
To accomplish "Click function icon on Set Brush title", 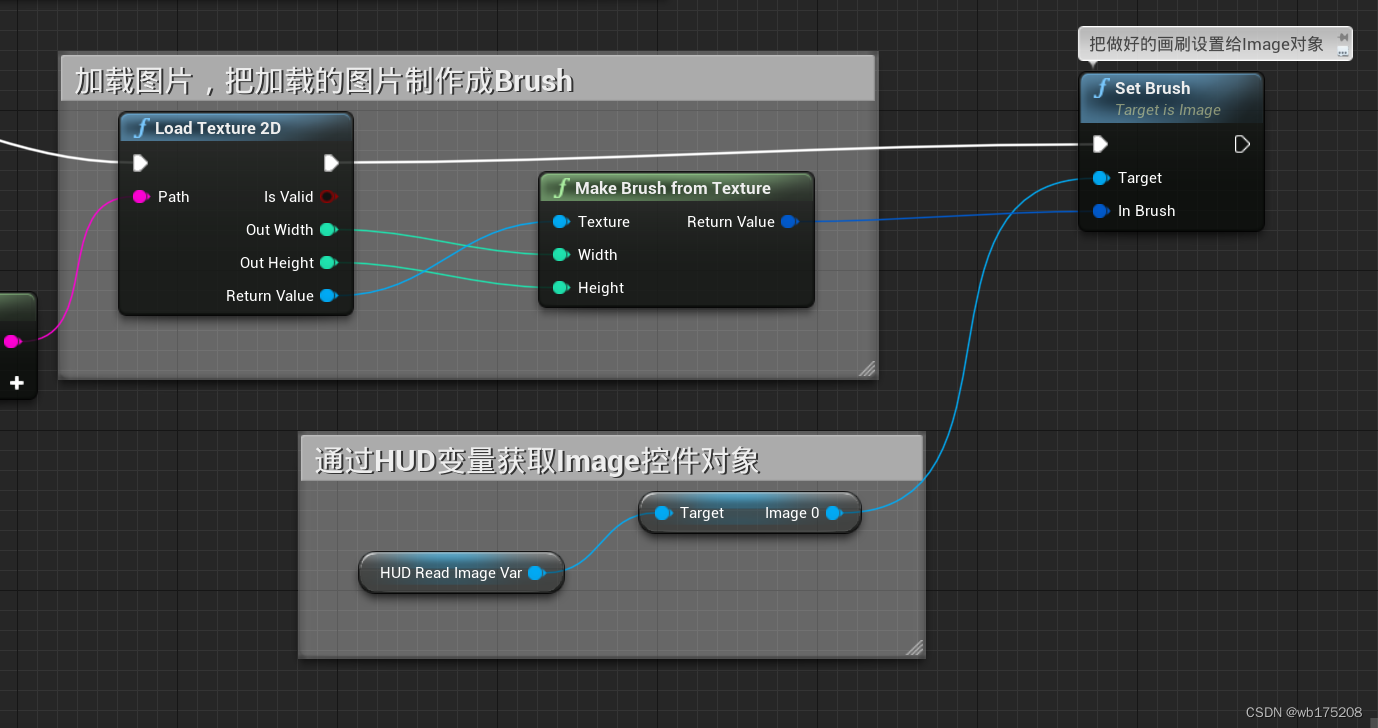I will tap(1101, 88).
